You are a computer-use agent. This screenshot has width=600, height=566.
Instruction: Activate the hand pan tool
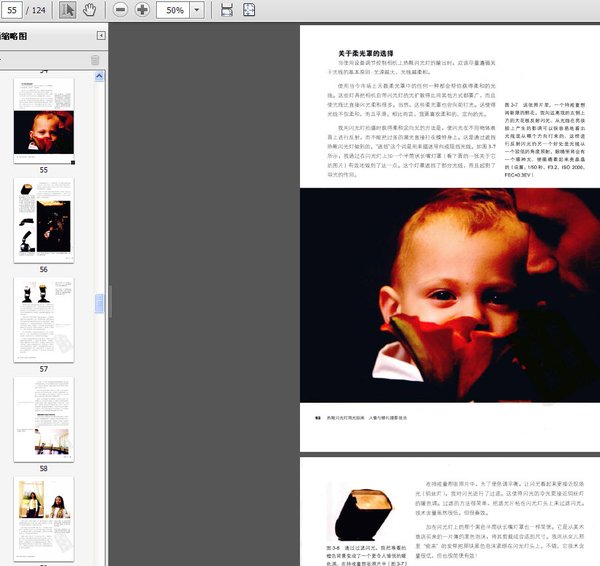point(90,10)
